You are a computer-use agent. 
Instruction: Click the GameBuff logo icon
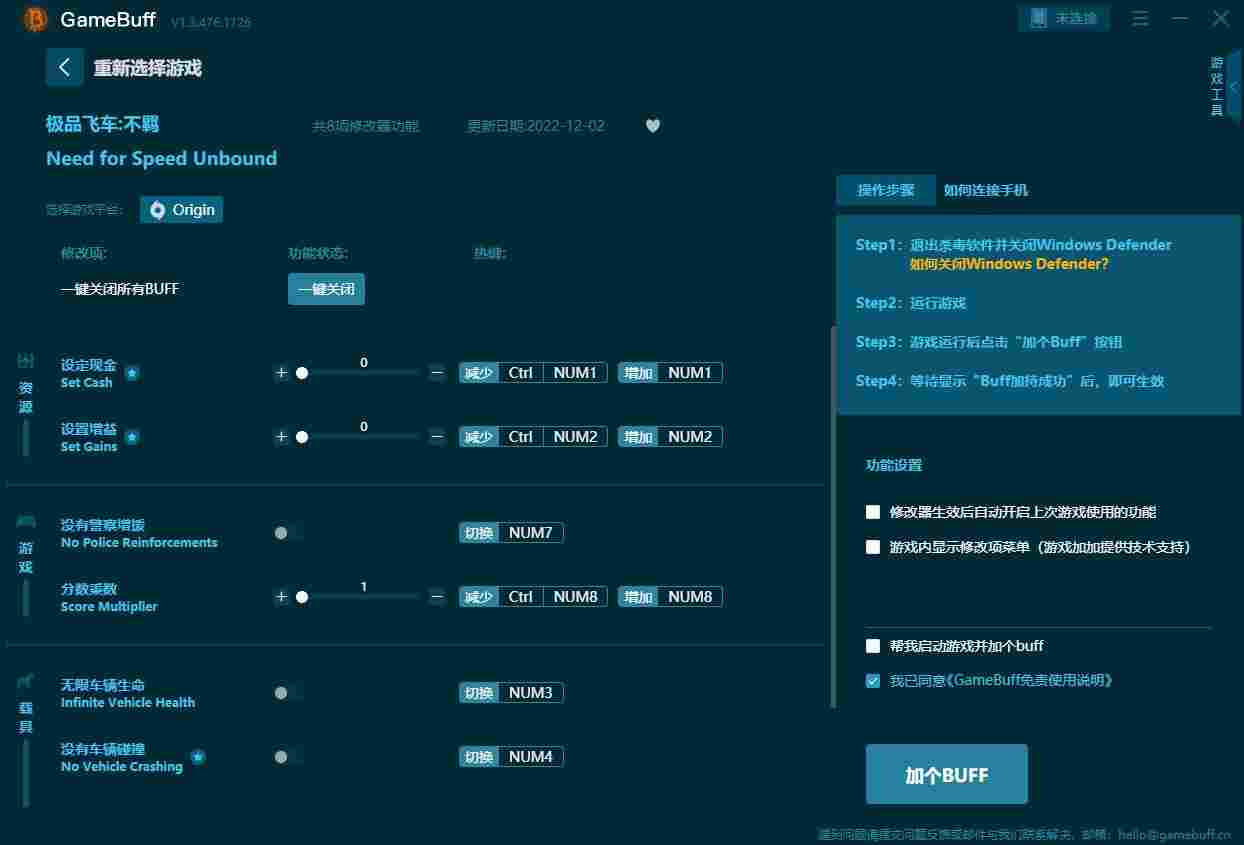tap(35, 20)
